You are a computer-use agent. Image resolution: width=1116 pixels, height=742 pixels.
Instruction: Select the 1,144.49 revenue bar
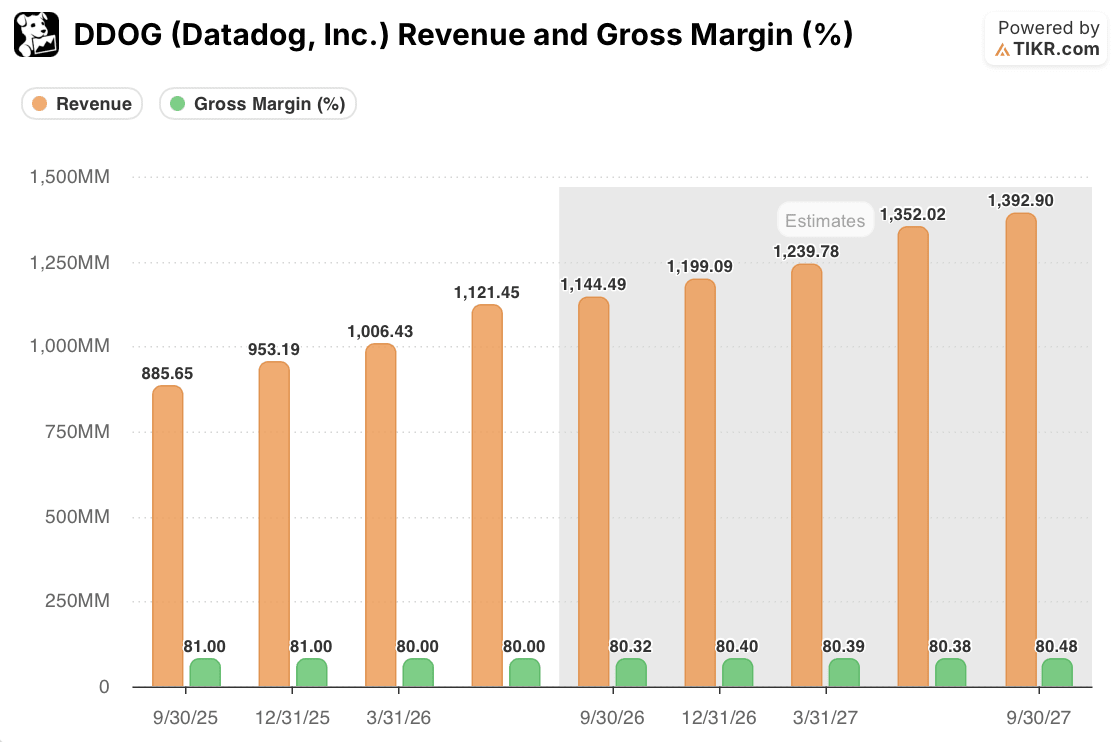[x=594, y=492]
